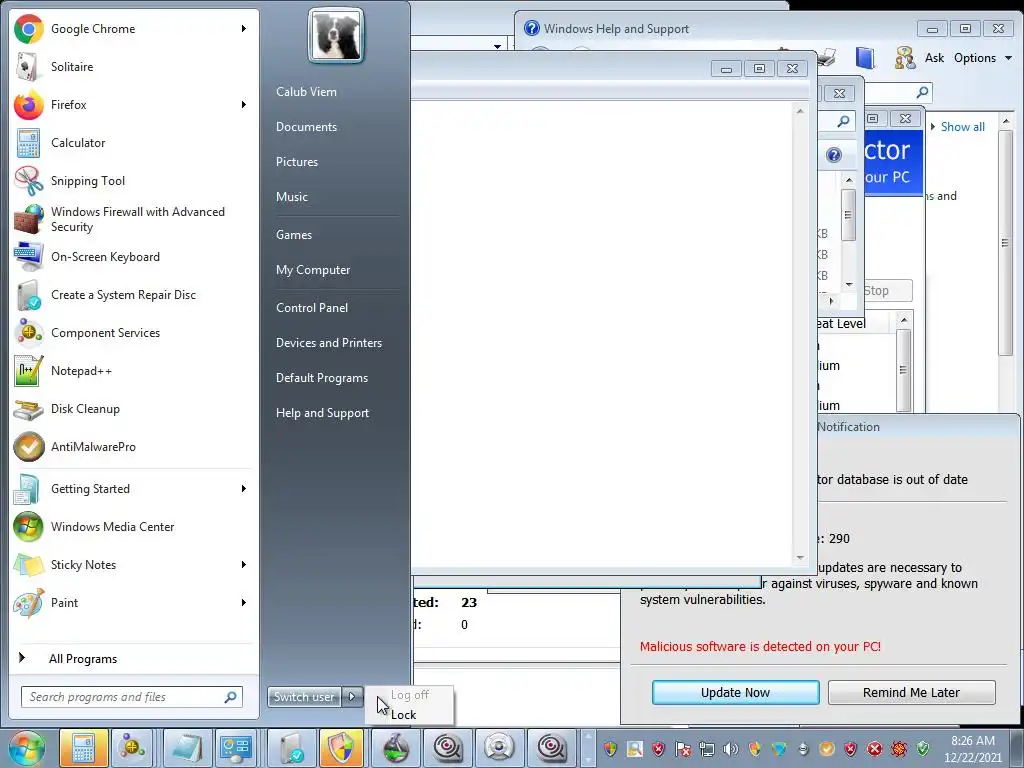Open Devices and Printers
Image resolution: width=1024 pixels, height=768 pixels.
coord(328,343)
